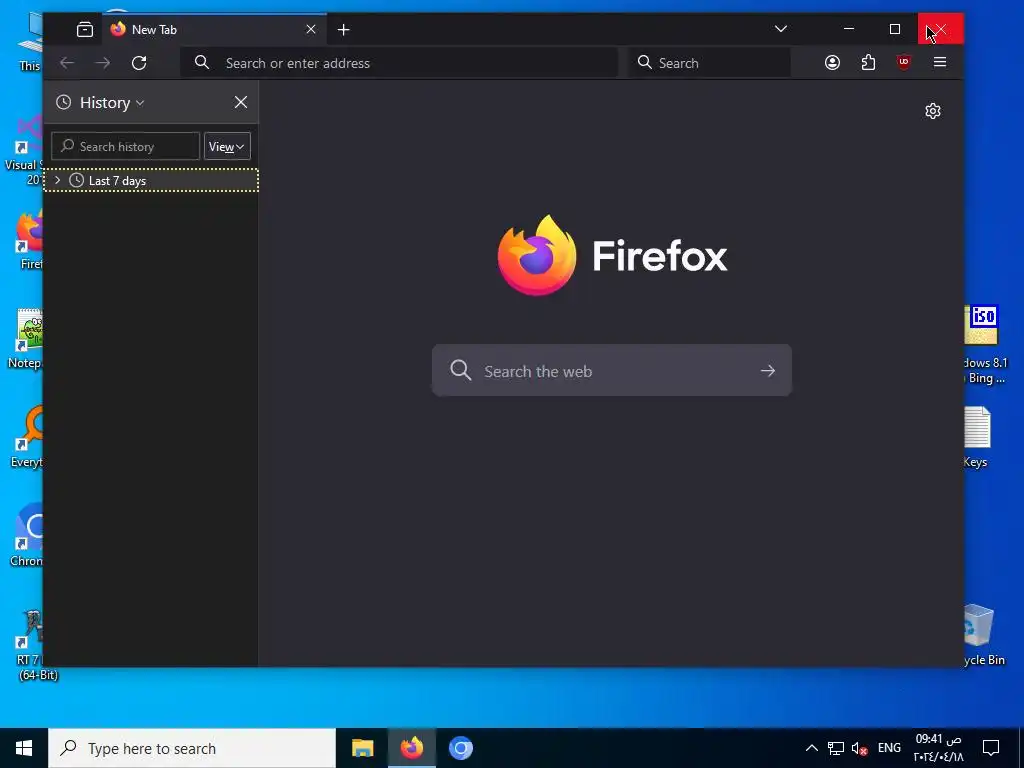Open a new tab with the plus button

pyautogui.click(x=344, y=29)
